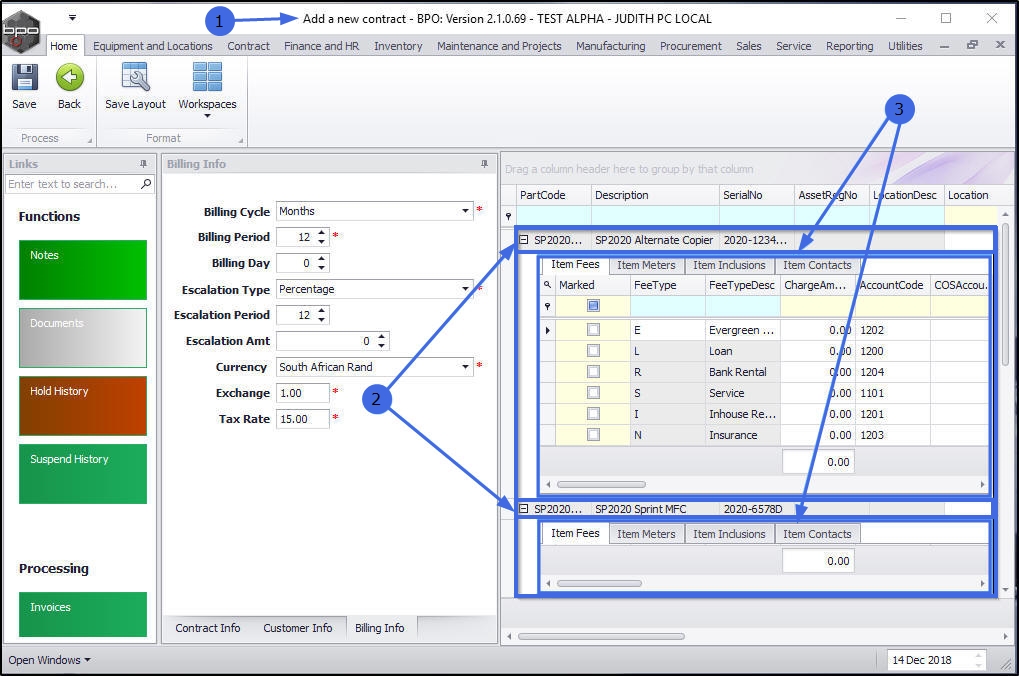The image size is (1019, 676).
Task: Click the Invoices processing tile
Action: coord(83,614)
